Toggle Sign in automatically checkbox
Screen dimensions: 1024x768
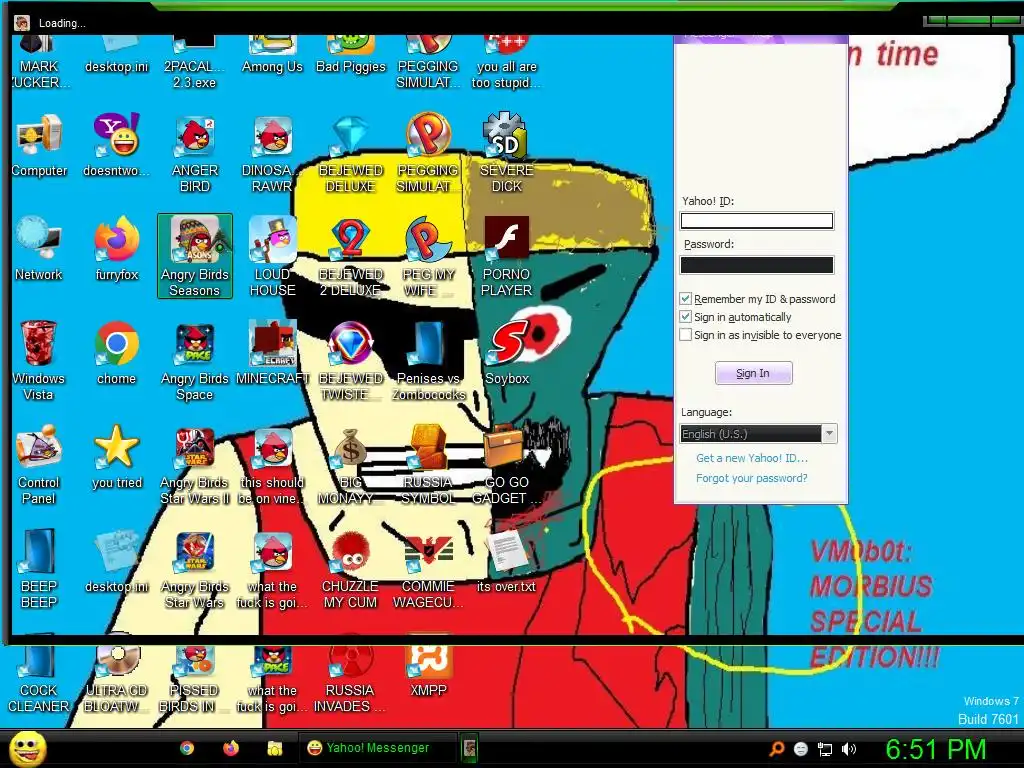pyautogui.click(x=685, y=317)
